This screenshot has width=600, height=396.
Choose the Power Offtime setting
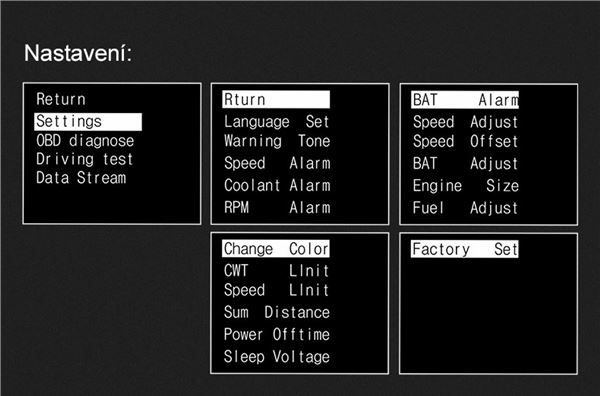277,334
